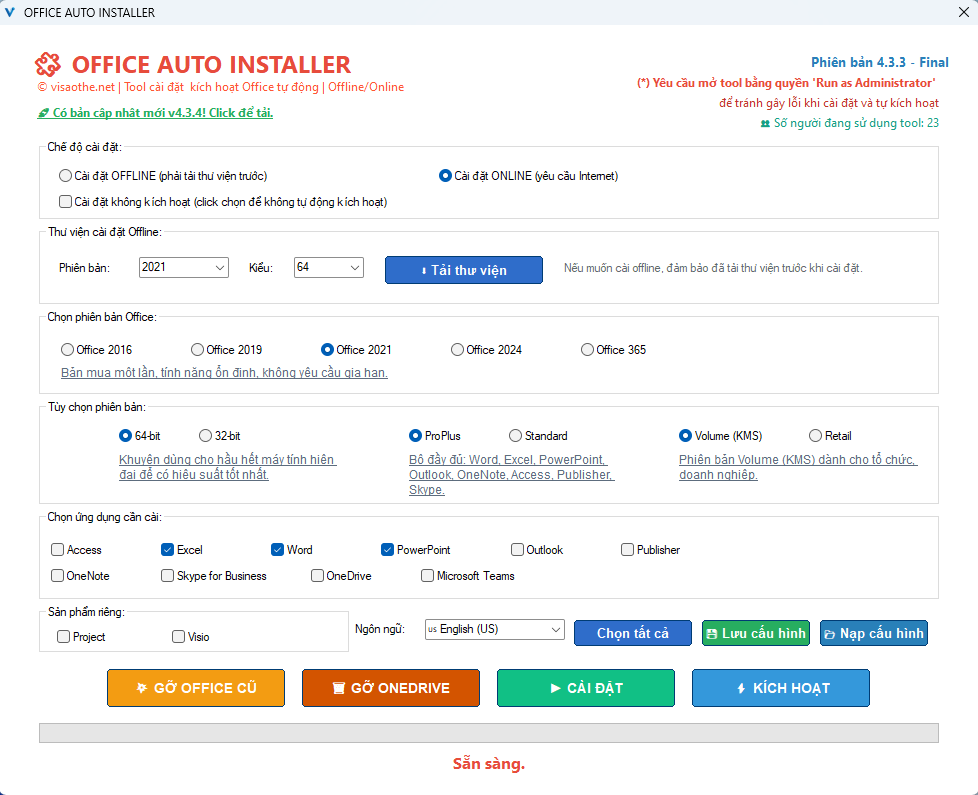Click the Office Auto Installer red logo icon

click(48, 64)
